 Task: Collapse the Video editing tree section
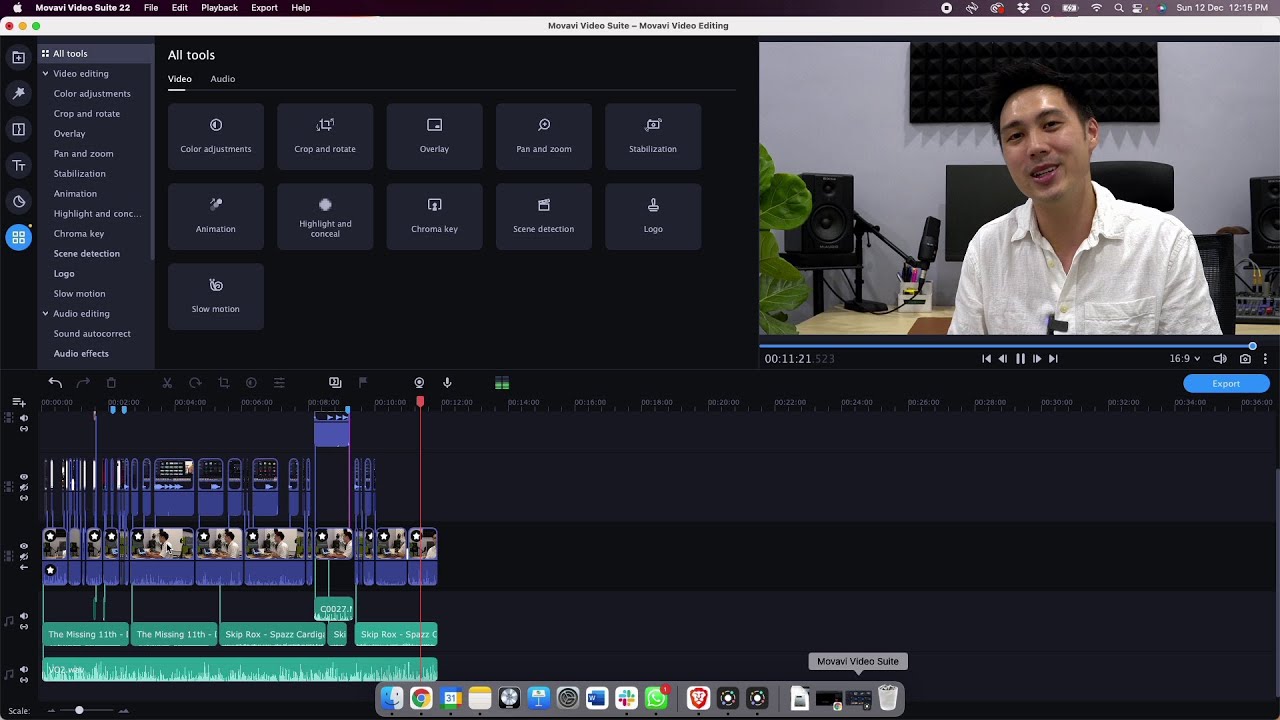[x=45, y=74]
